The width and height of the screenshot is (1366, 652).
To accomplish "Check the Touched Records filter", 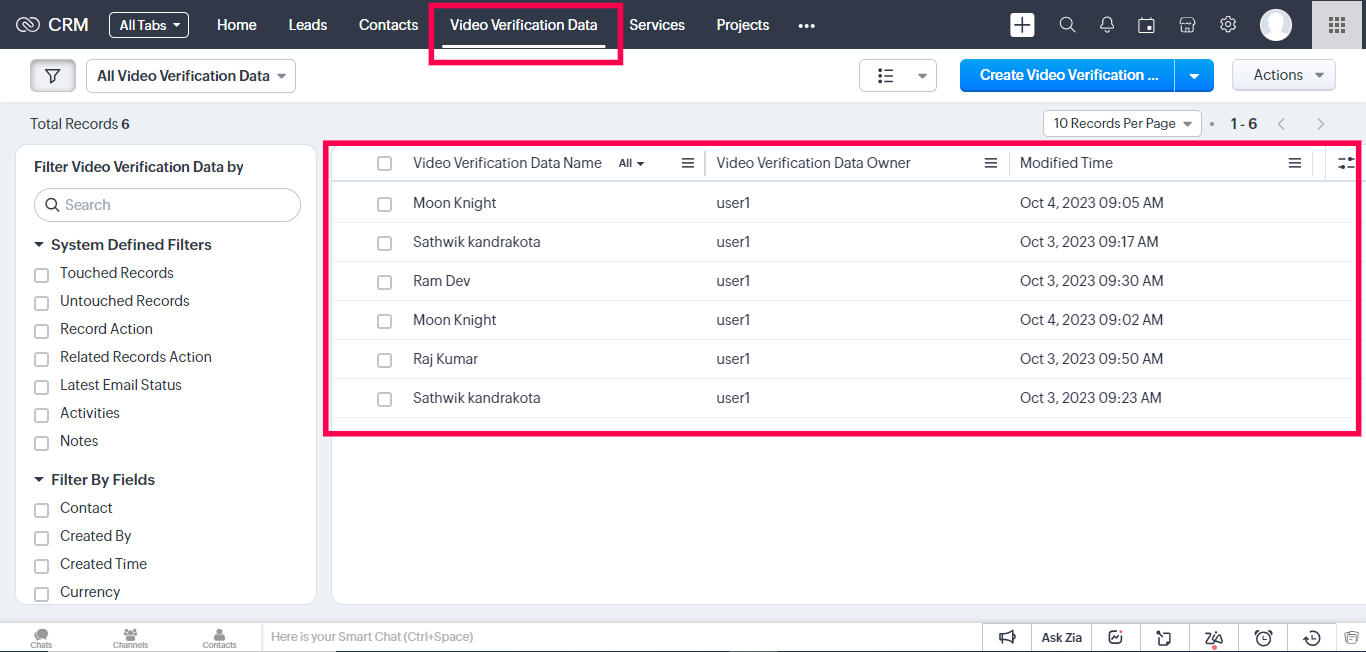I will click(42, 275).
